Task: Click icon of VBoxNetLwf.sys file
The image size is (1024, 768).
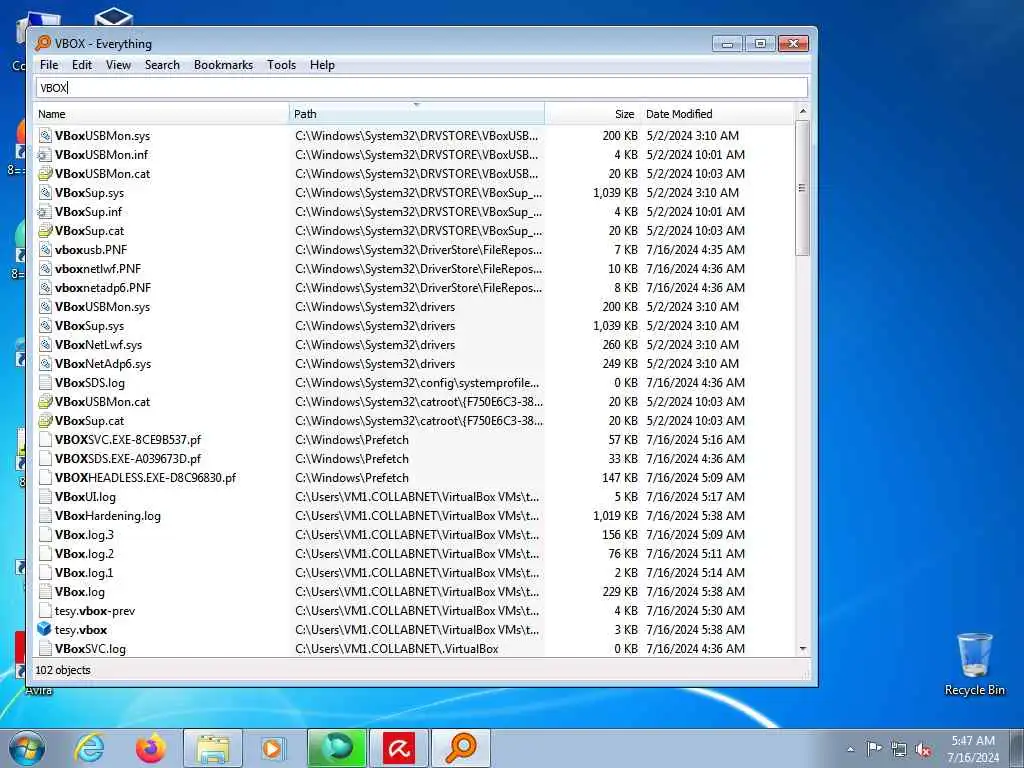Action: (x=44, y=345)
